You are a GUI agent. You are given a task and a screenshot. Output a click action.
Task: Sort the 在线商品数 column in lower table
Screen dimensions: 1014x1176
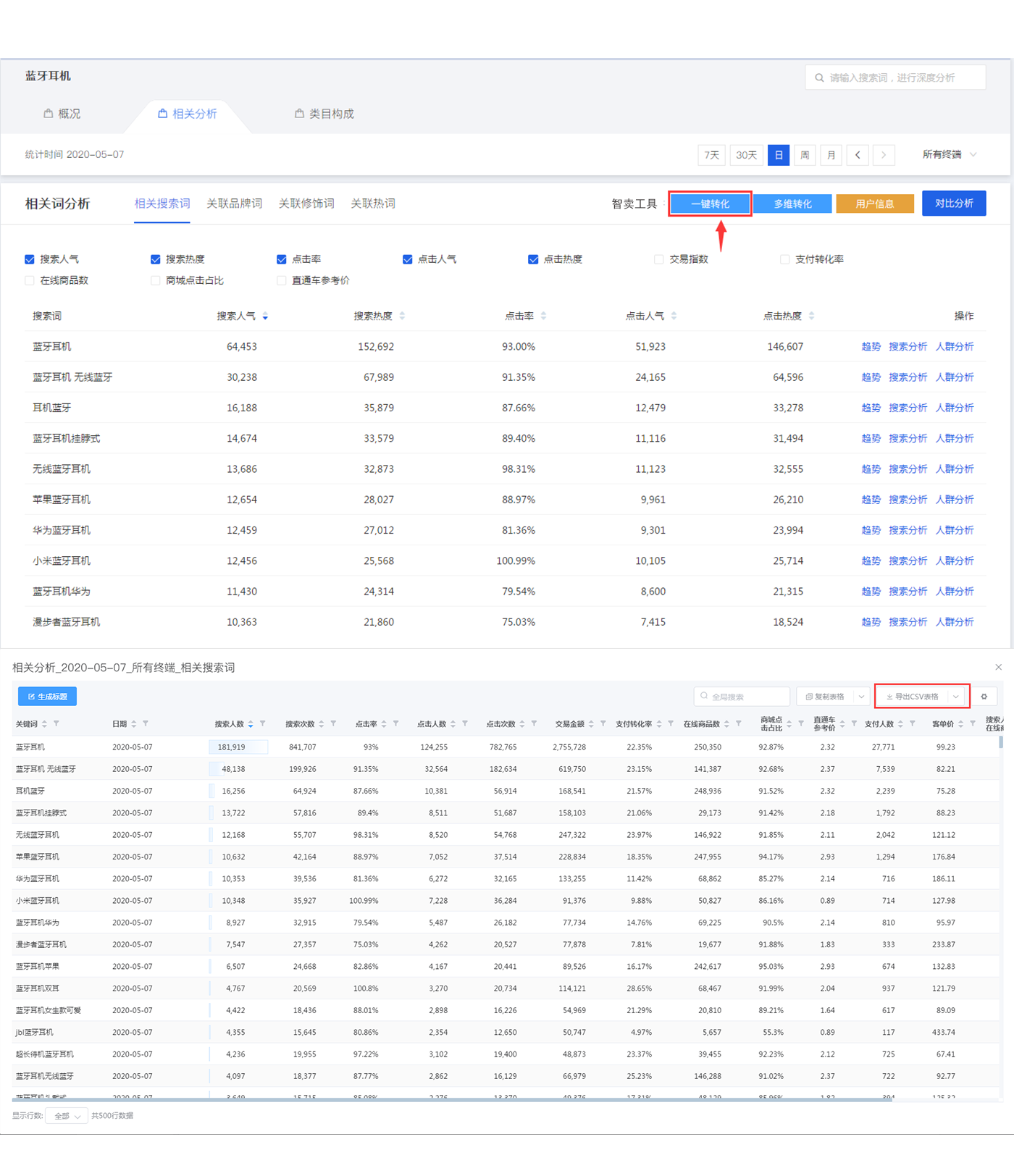[x=726, y=724]
